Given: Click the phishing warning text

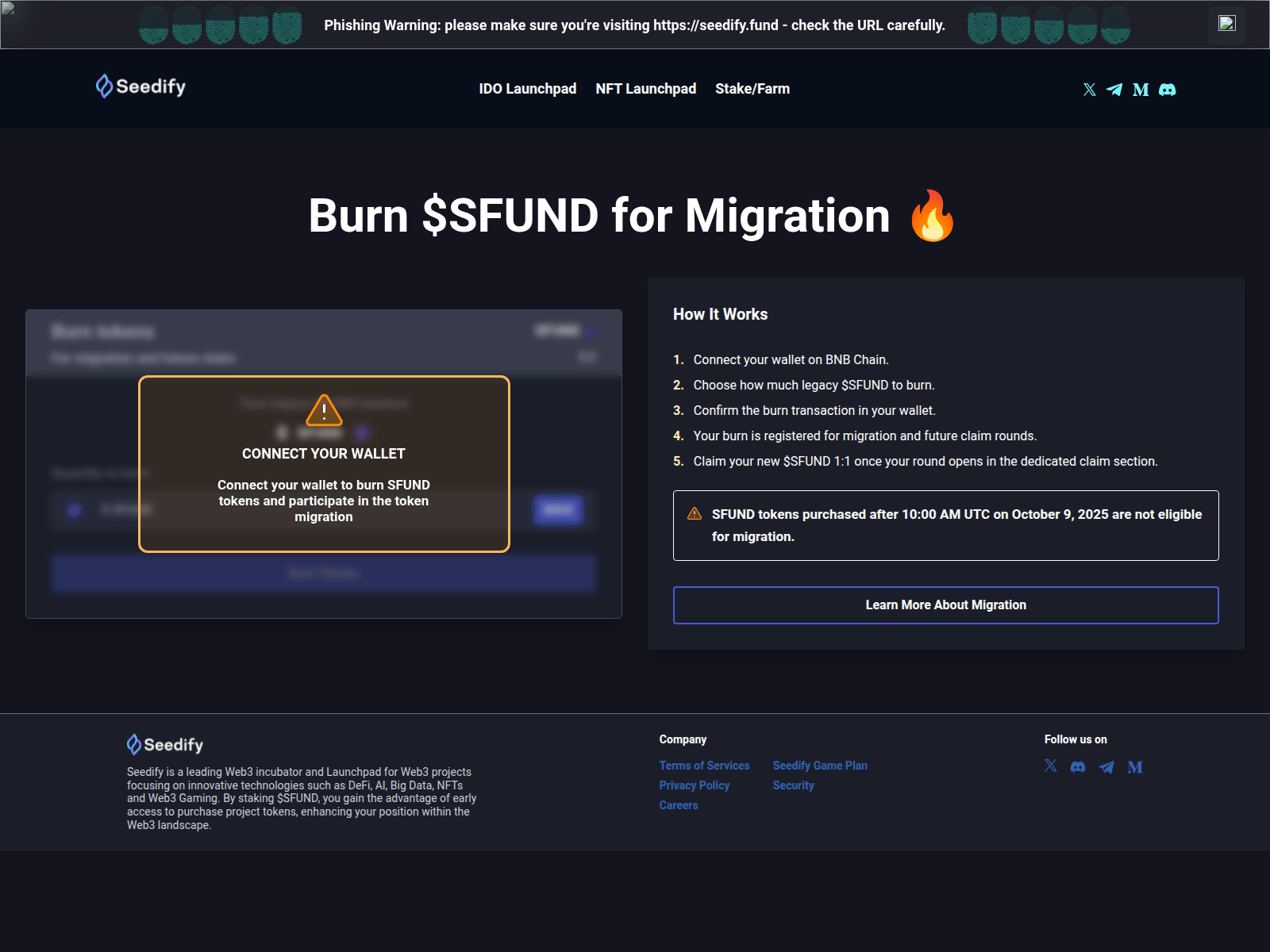Looking at the screenshot, I should point(634,25).
